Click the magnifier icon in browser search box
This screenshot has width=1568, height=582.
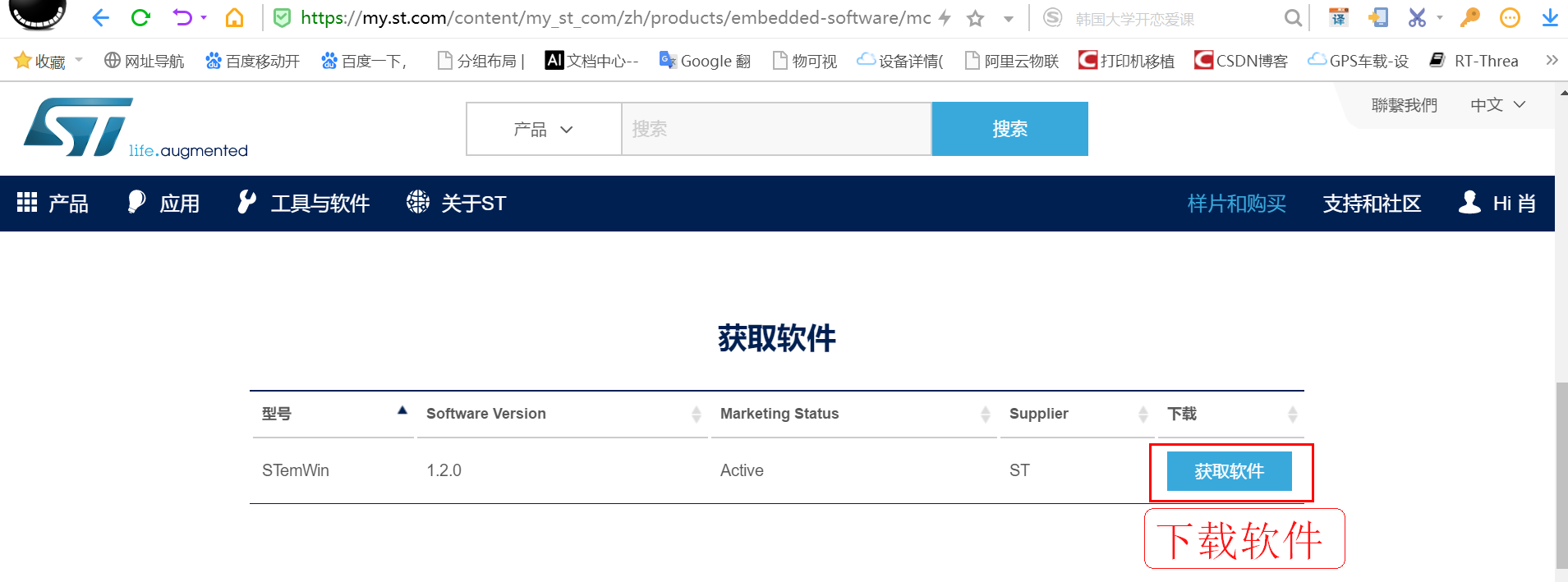coord(1293,17)
